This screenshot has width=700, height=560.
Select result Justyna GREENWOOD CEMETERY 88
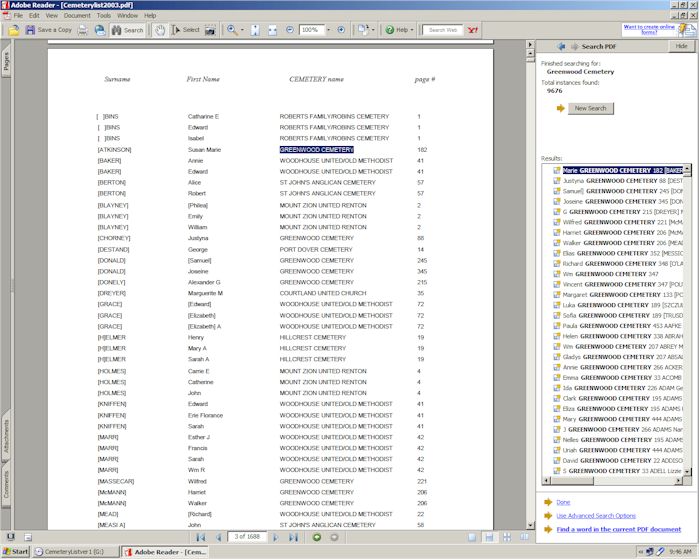tap(617, 181)
